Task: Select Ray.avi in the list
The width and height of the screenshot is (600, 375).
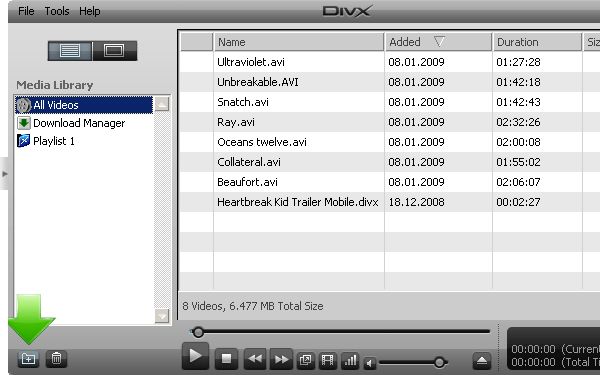Action: [x=236, y=122]
